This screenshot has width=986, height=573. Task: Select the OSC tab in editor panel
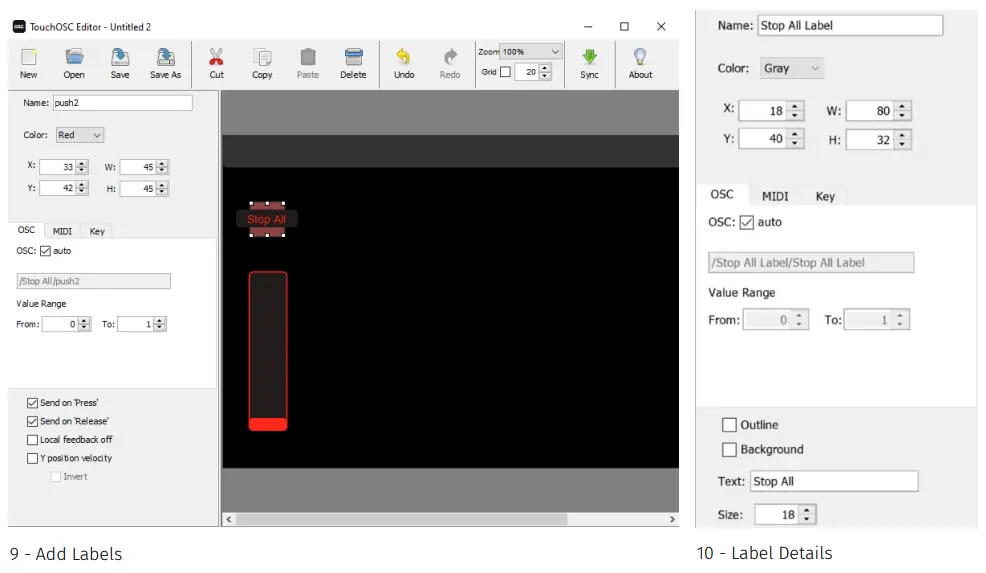tap(26, 230)
